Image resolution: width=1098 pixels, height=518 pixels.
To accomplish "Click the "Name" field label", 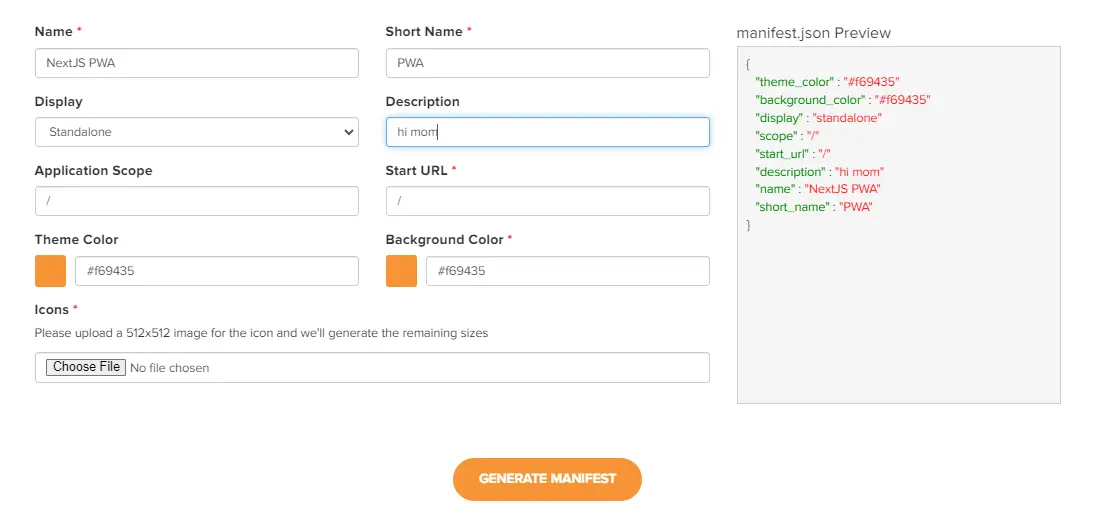I will point(54,32).
